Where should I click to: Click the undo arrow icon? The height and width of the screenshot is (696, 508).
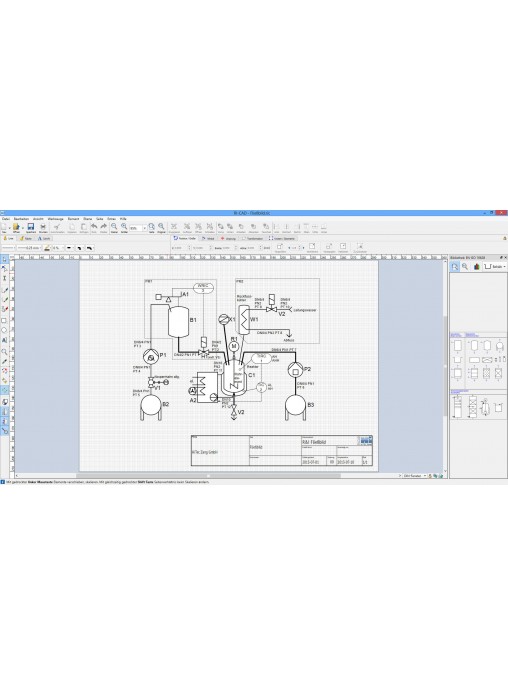click(x=94, y=227)
